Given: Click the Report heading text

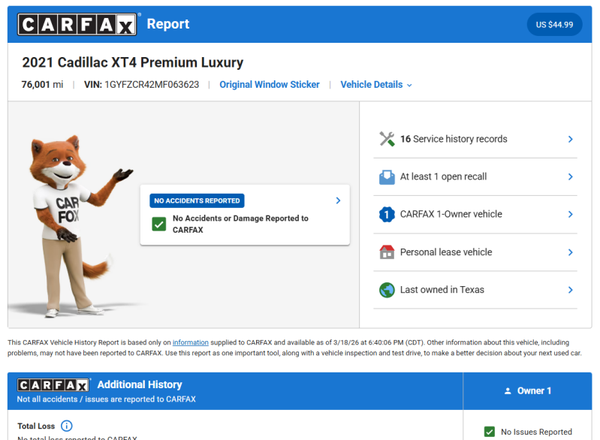Looking at the screenshot, I should [168, 24].
